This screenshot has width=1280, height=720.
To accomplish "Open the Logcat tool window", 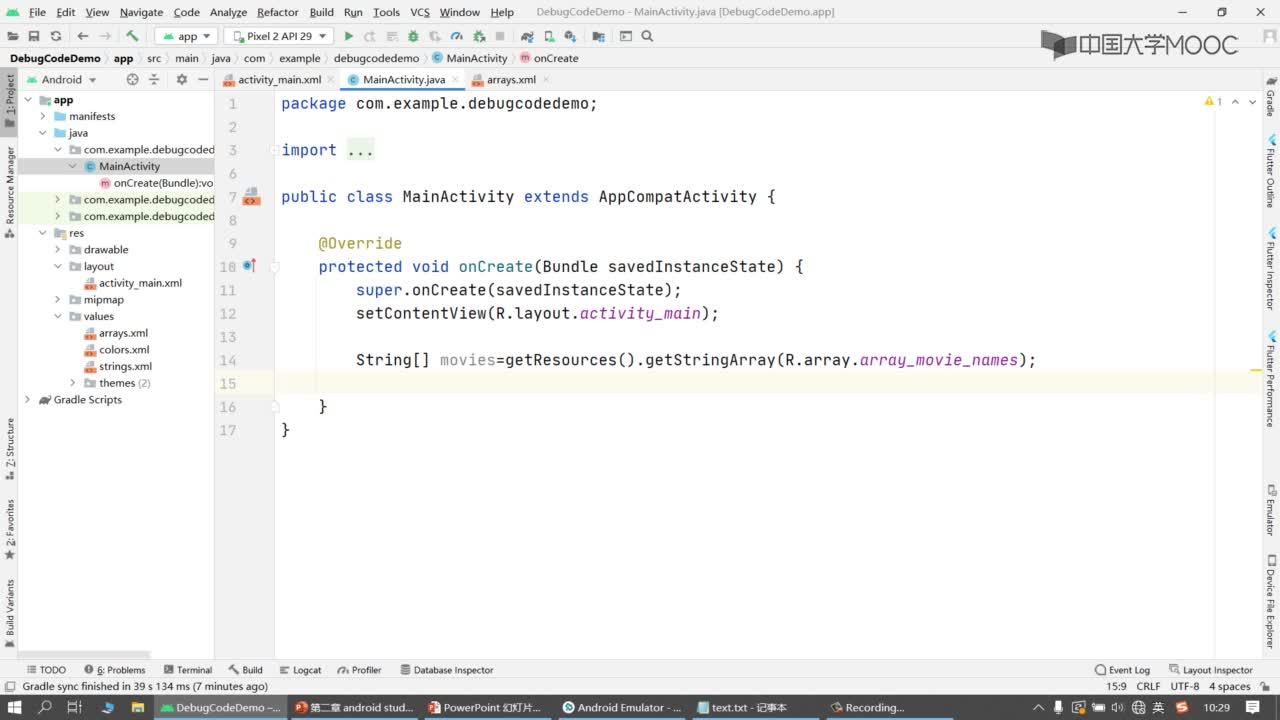I will tap(300, 670).
